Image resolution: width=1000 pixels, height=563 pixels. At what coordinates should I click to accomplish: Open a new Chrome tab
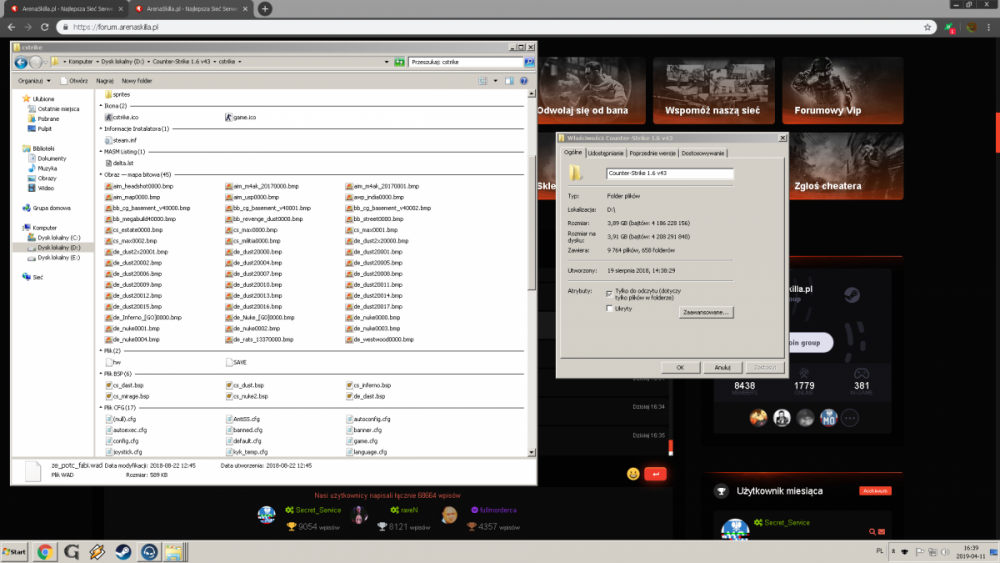pyautogui.click(x=265, y=8)
